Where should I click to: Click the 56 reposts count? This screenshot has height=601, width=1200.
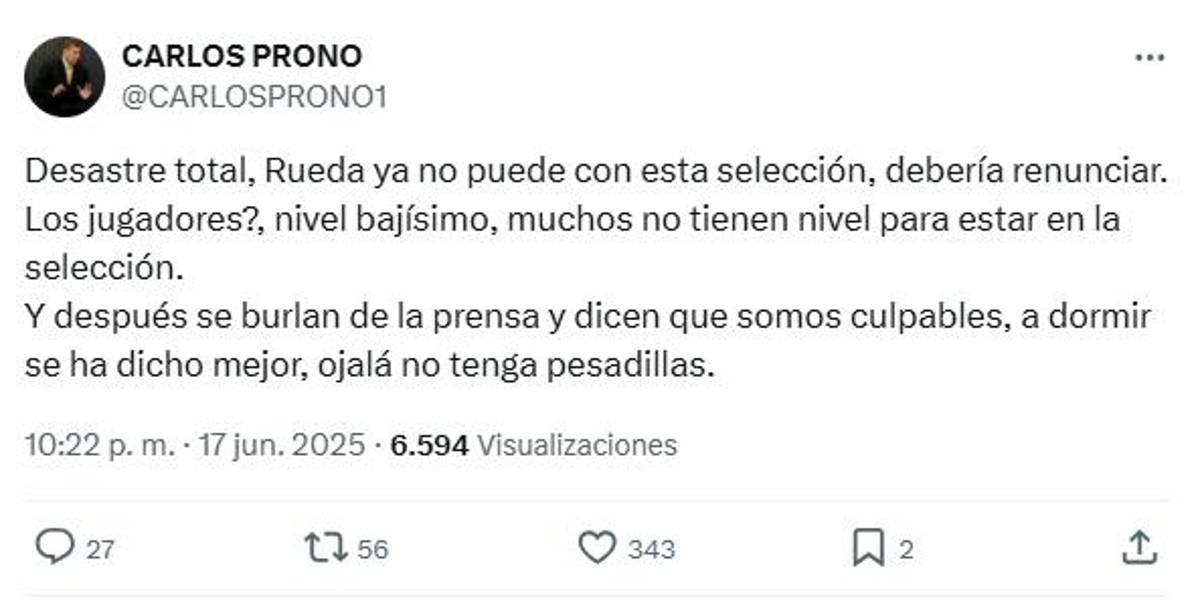(x=373, y=549)
